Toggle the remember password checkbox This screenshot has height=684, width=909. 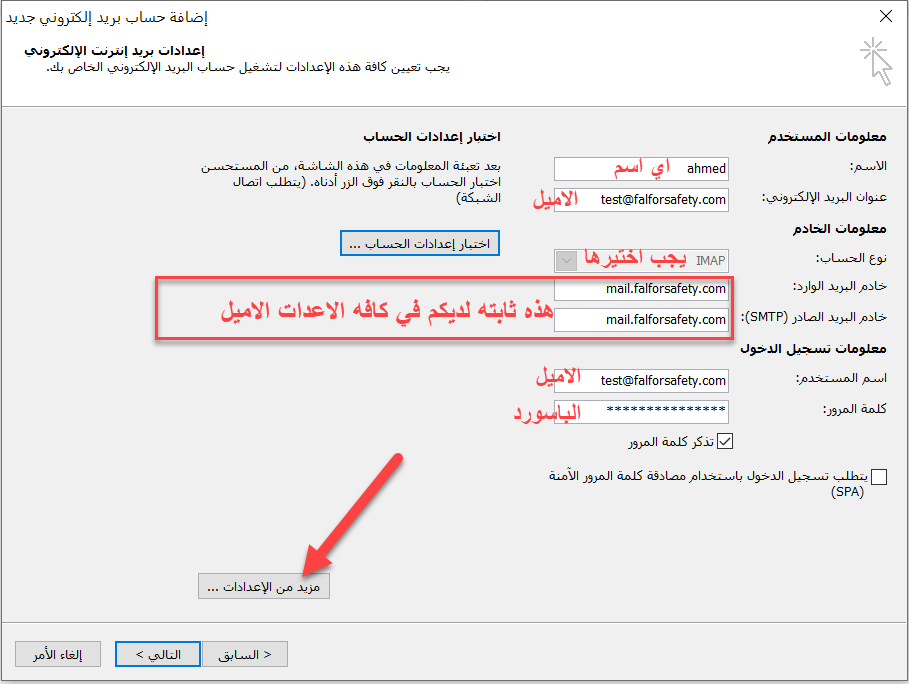[x=726, y=441]
